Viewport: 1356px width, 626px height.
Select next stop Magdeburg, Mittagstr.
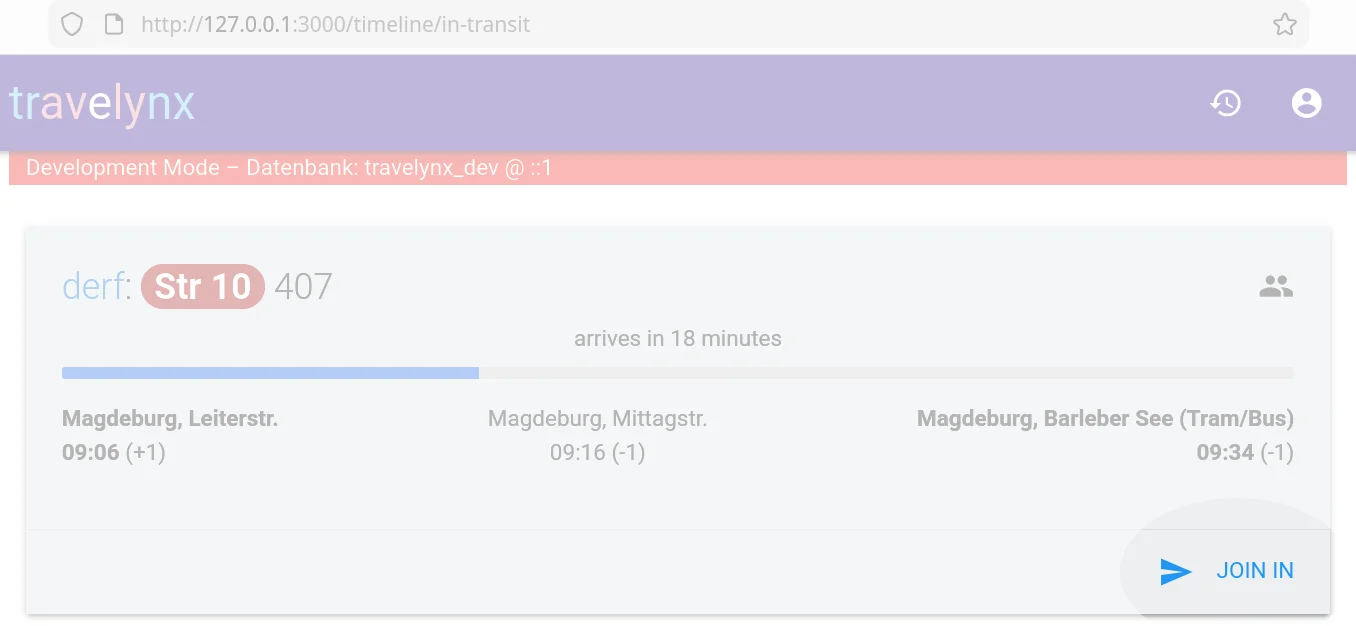597,419
